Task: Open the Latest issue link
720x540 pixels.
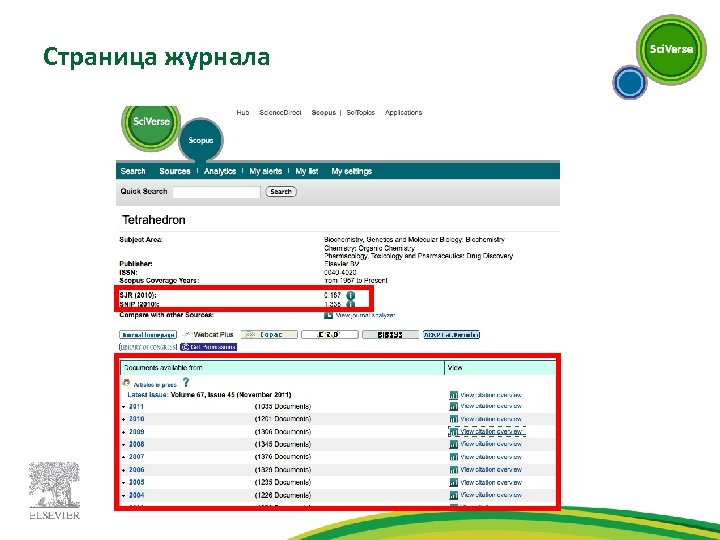Action: [148, 395]
